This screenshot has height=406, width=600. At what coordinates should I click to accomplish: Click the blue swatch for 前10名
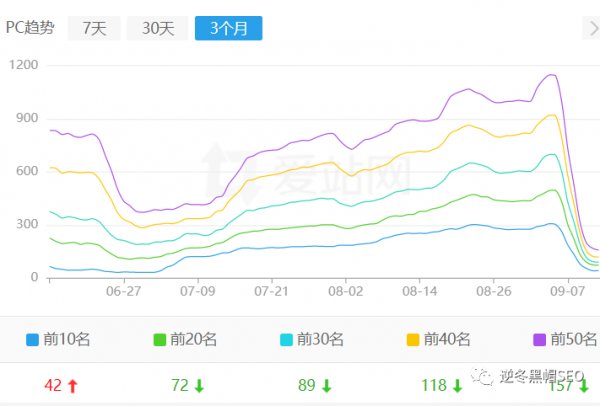point(33,340)
